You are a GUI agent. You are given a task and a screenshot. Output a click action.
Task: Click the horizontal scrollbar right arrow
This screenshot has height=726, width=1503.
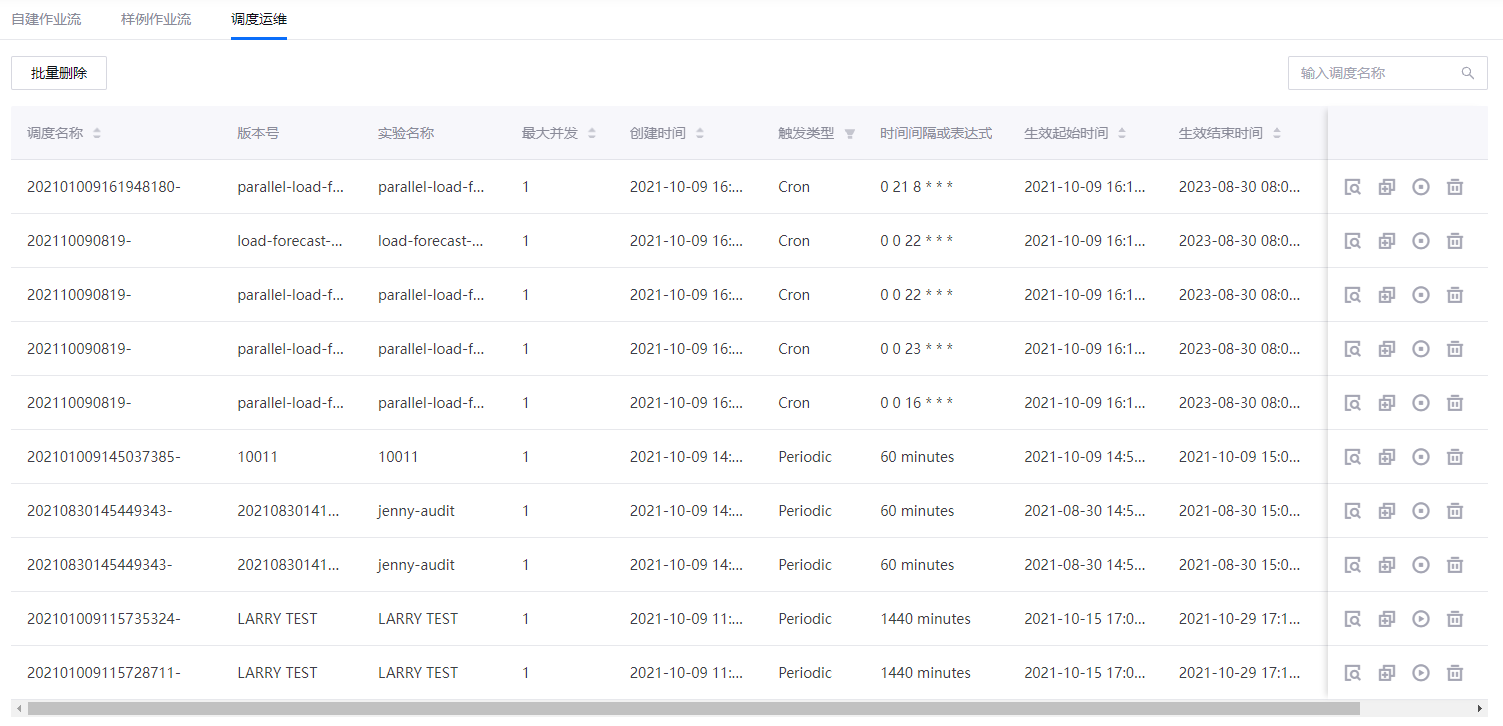click(1480, 708)
